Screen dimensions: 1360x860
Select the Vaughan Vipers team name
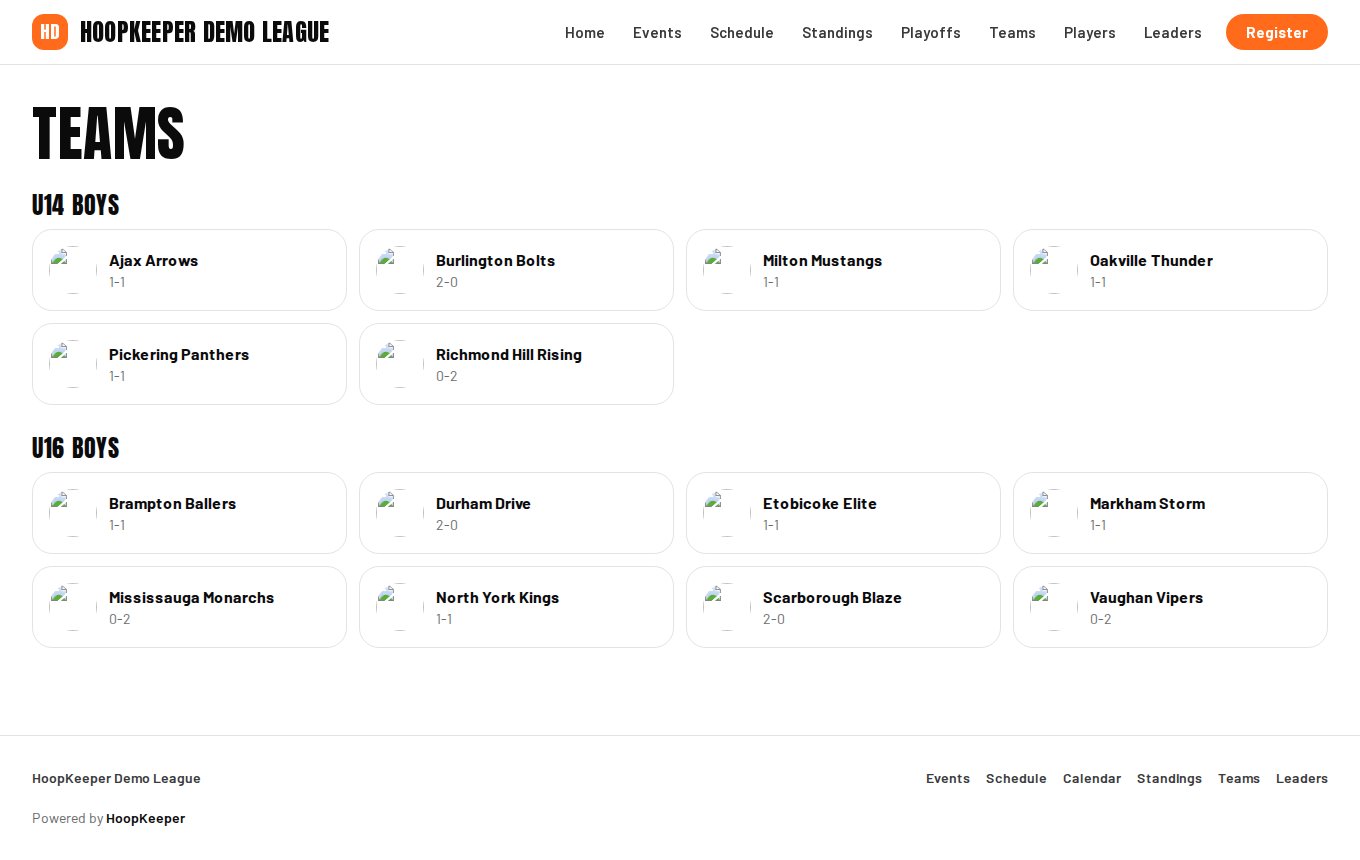click(x=1146, y=597)
